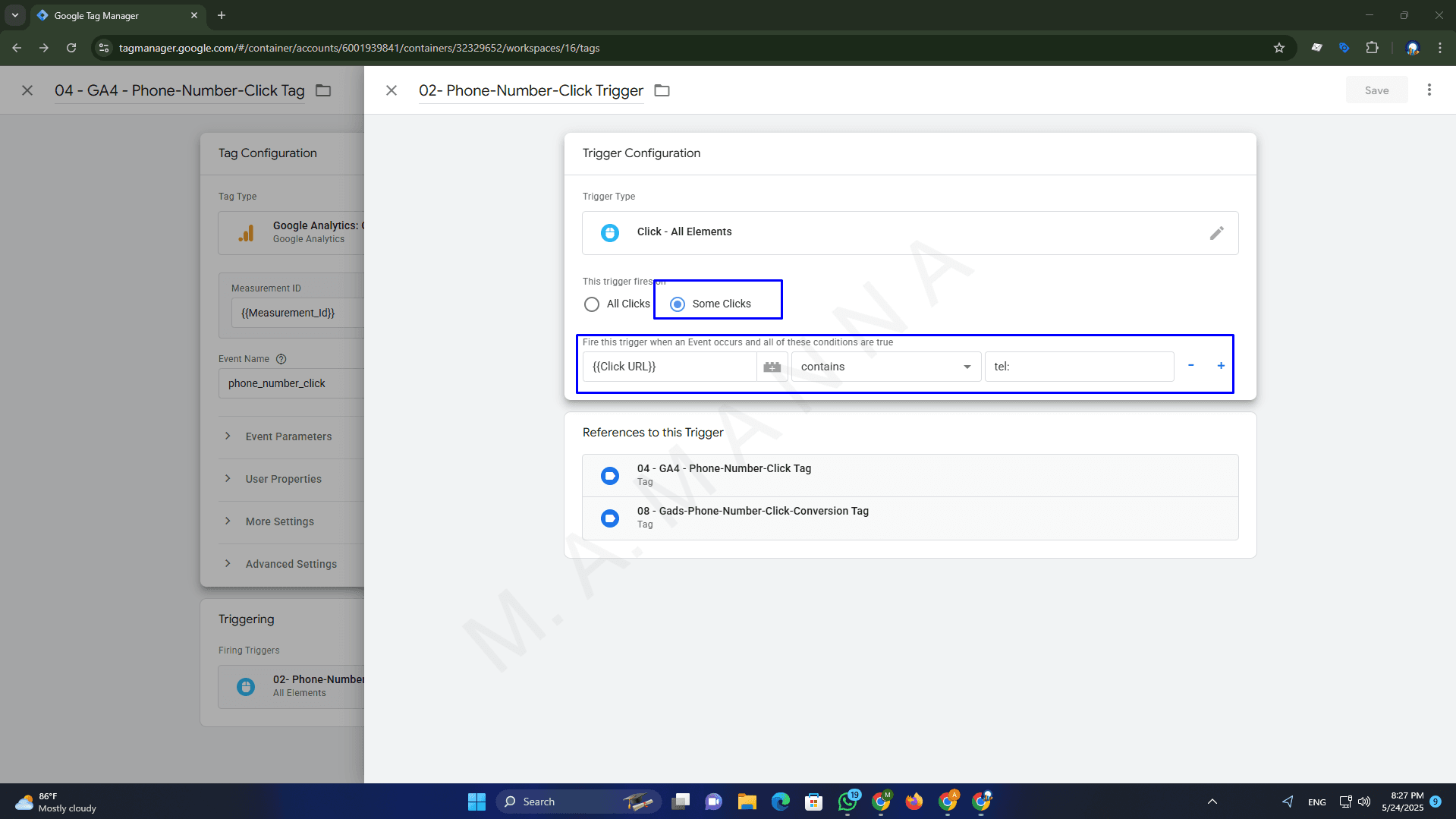The height and width of the screenshot is (819, 1456).
Task: Click the variable picker icon beside Click URL
Action: (x=772, y=367)
